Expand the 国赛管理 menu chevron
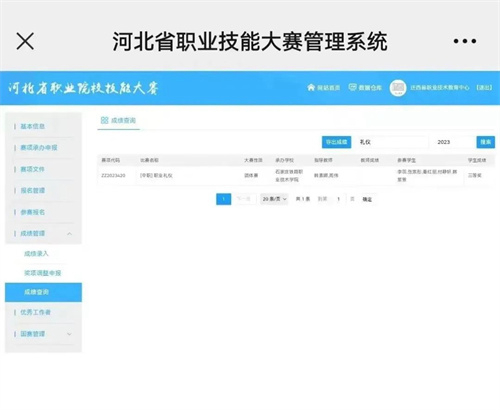500x410 pixels. [x=69, y=334]
